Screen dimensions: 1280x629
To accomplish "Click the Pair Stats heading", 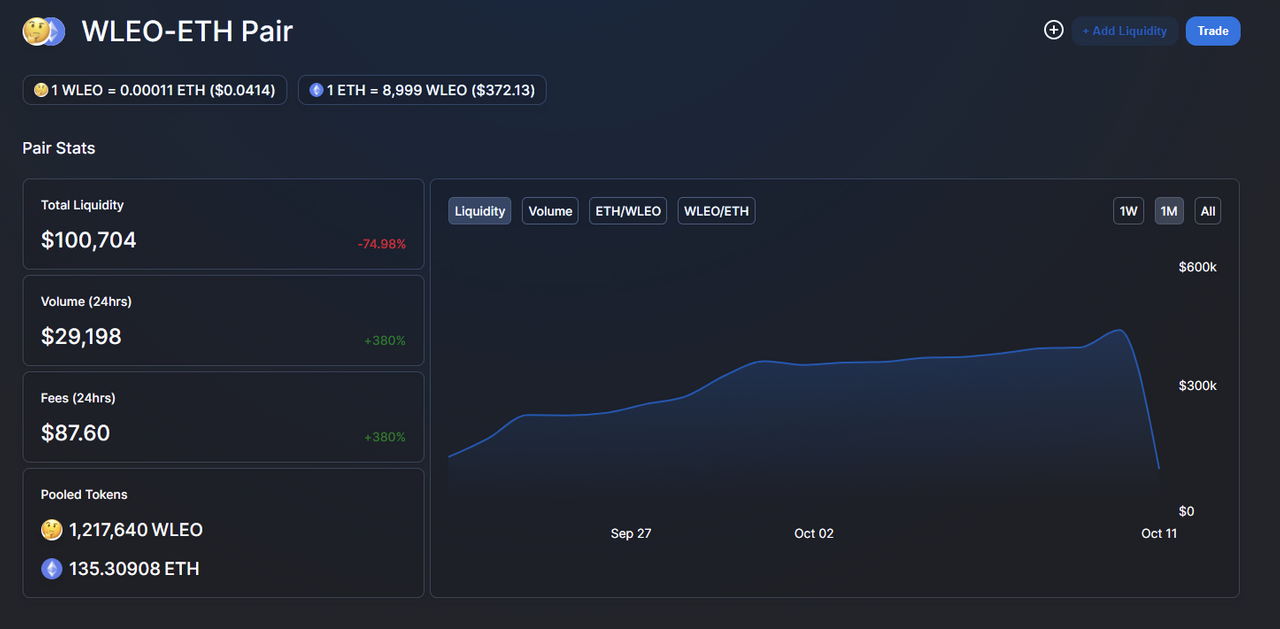I will click(x=59, y=148).
